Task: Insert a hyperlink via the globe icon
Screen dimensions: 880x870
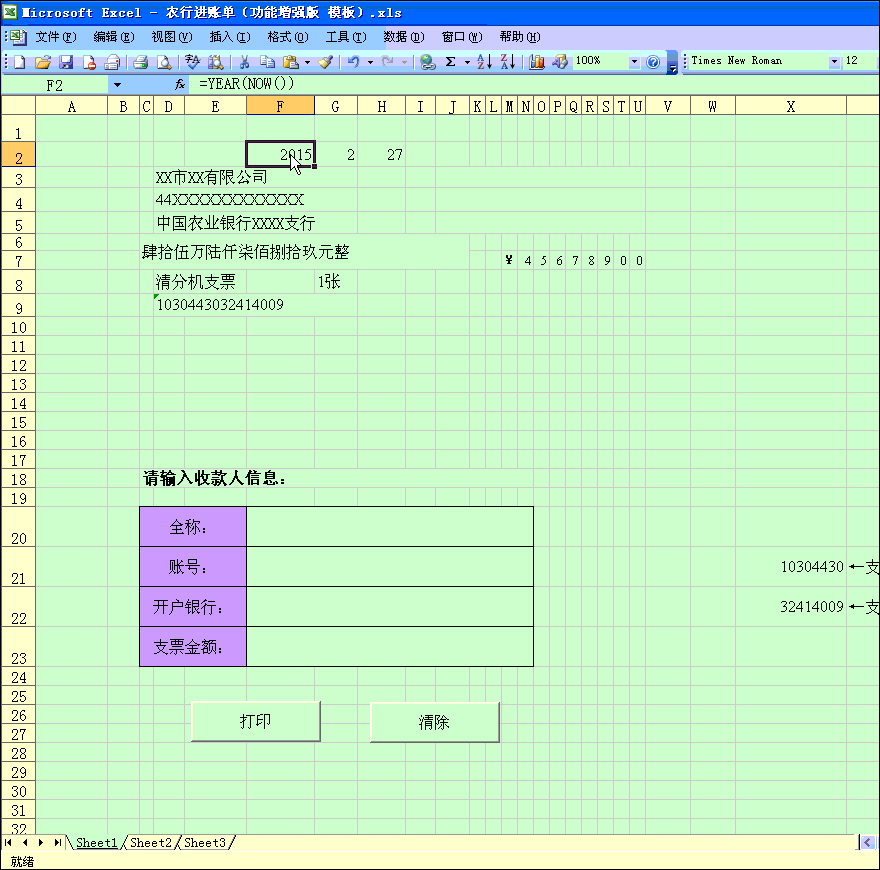Action: pos(427,61)
